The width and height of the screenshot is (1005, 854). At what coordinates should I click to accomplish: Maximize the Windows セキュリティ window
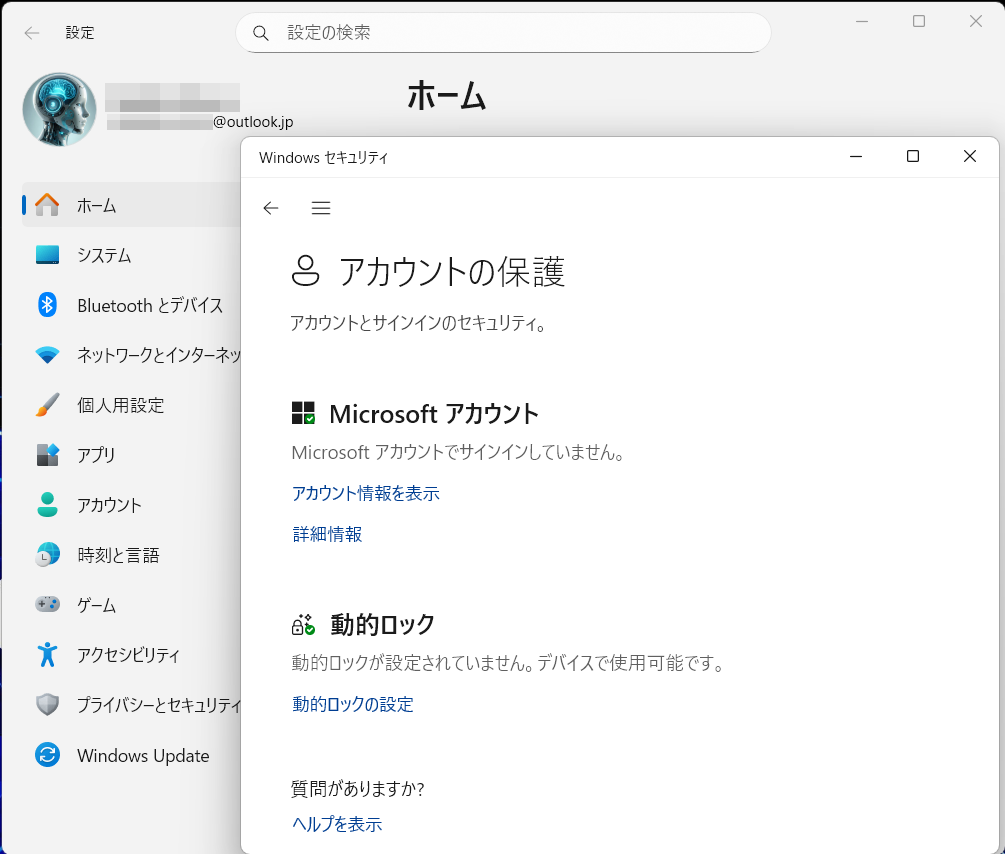coord(913,156)
